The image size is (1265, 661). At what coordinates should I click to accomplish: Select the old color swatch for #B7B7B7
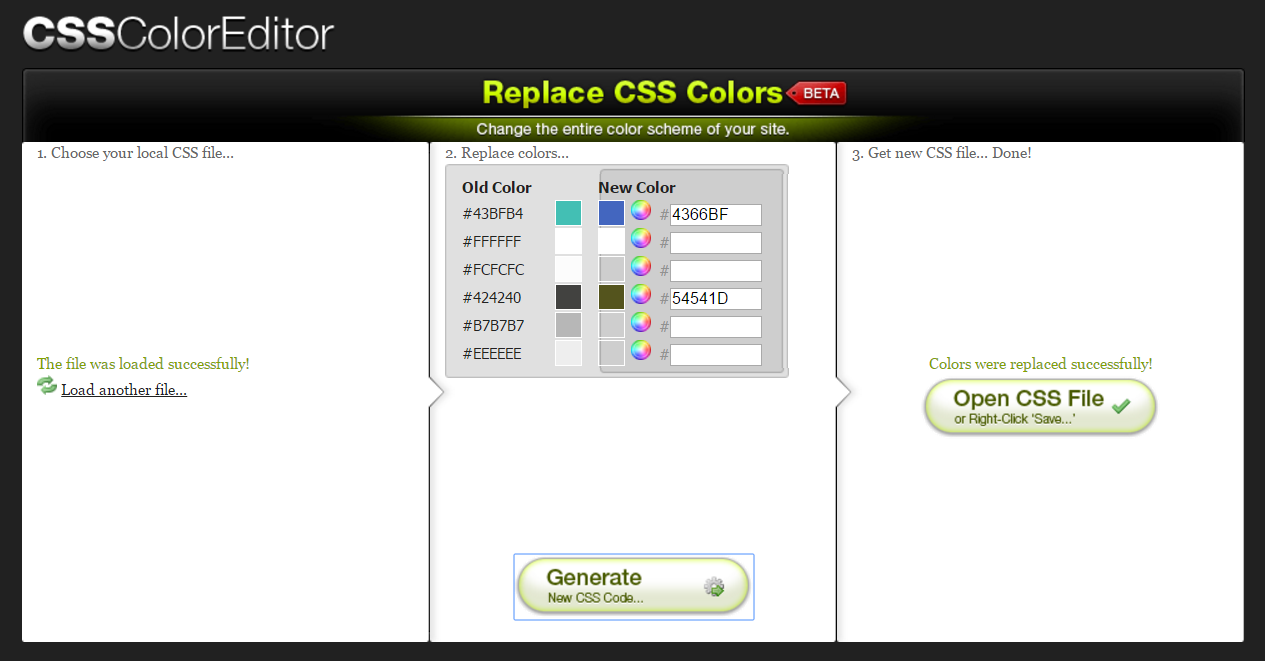coord(568,325)
